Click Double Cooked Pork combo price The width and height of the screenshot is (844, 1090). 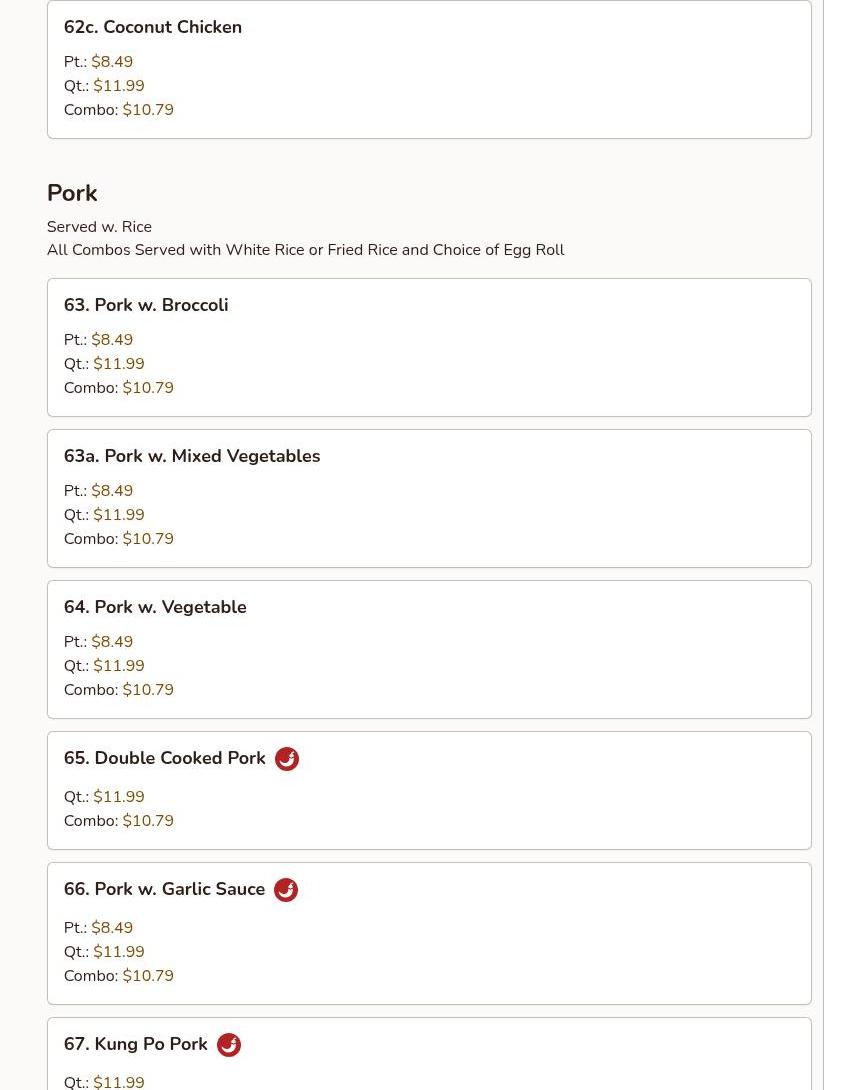click(x=148, y=821)
